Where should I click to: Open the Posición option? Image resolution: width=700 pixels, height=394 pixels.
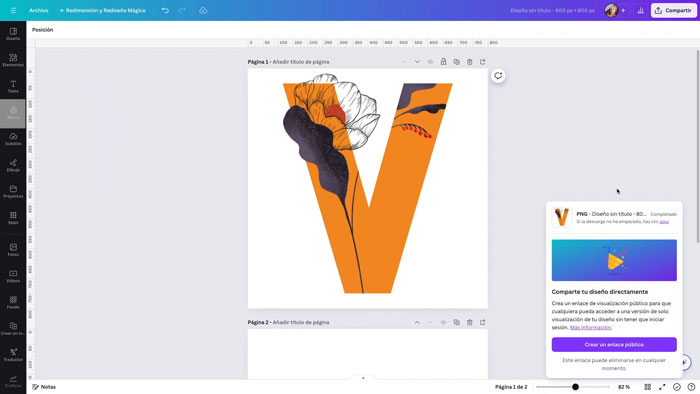(x=42, y=30)
